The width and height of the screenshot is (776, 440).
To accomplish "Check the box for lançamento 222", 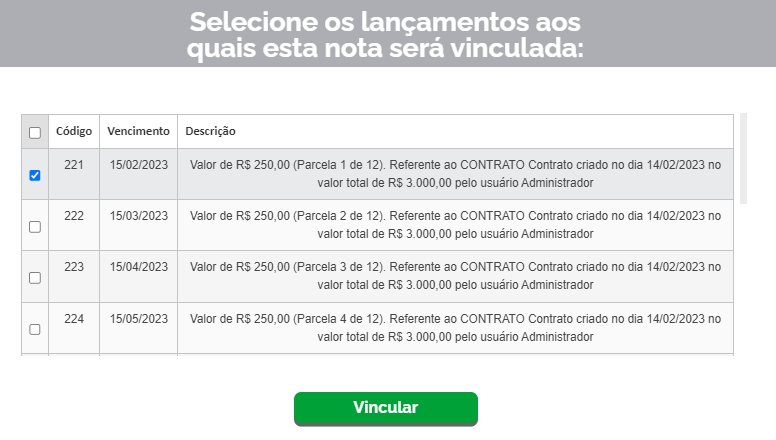I will tap(35, 227).
